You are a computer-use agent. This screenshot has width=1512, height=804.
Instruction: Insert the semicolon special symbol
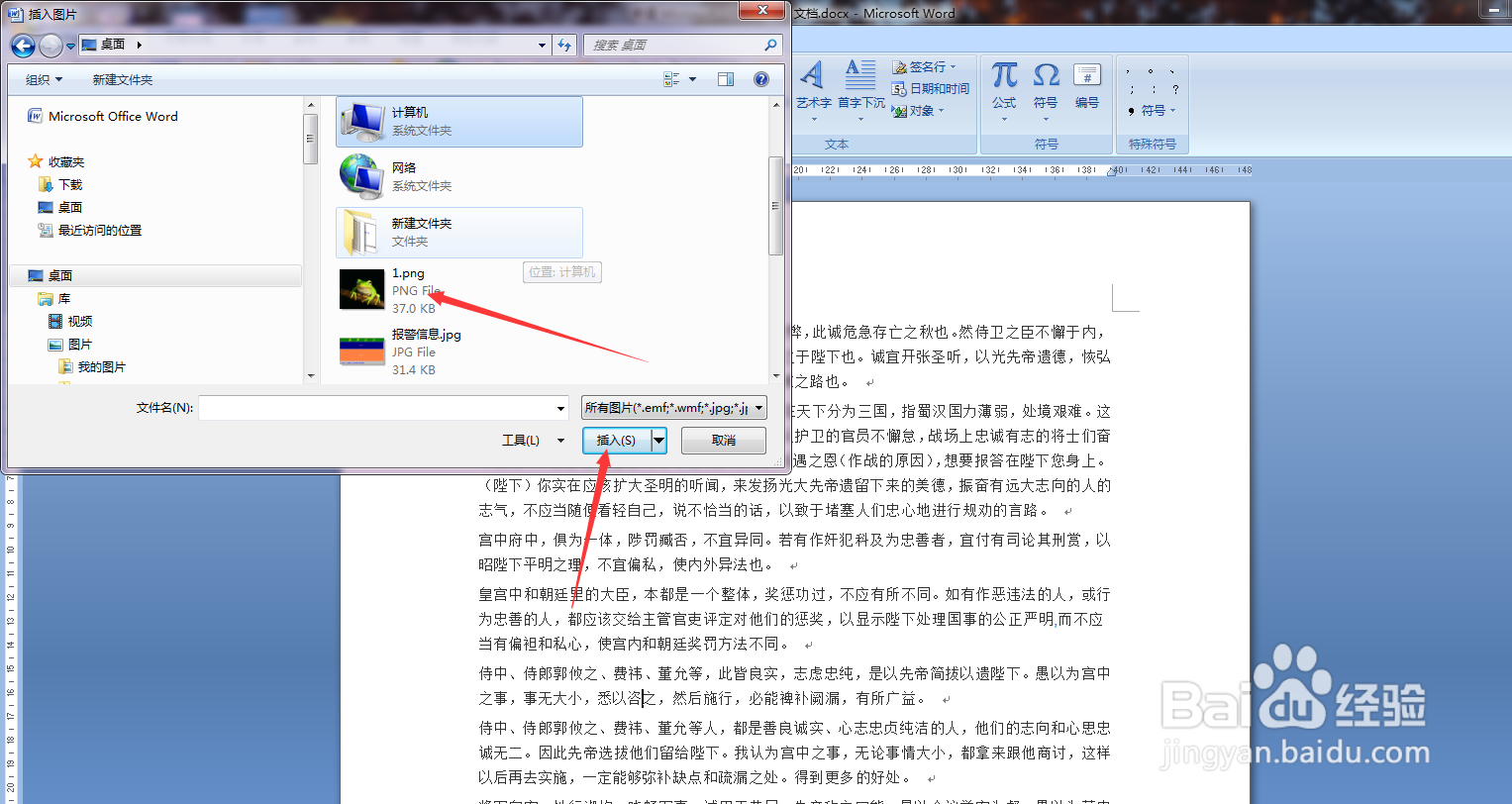(1130, 89)
